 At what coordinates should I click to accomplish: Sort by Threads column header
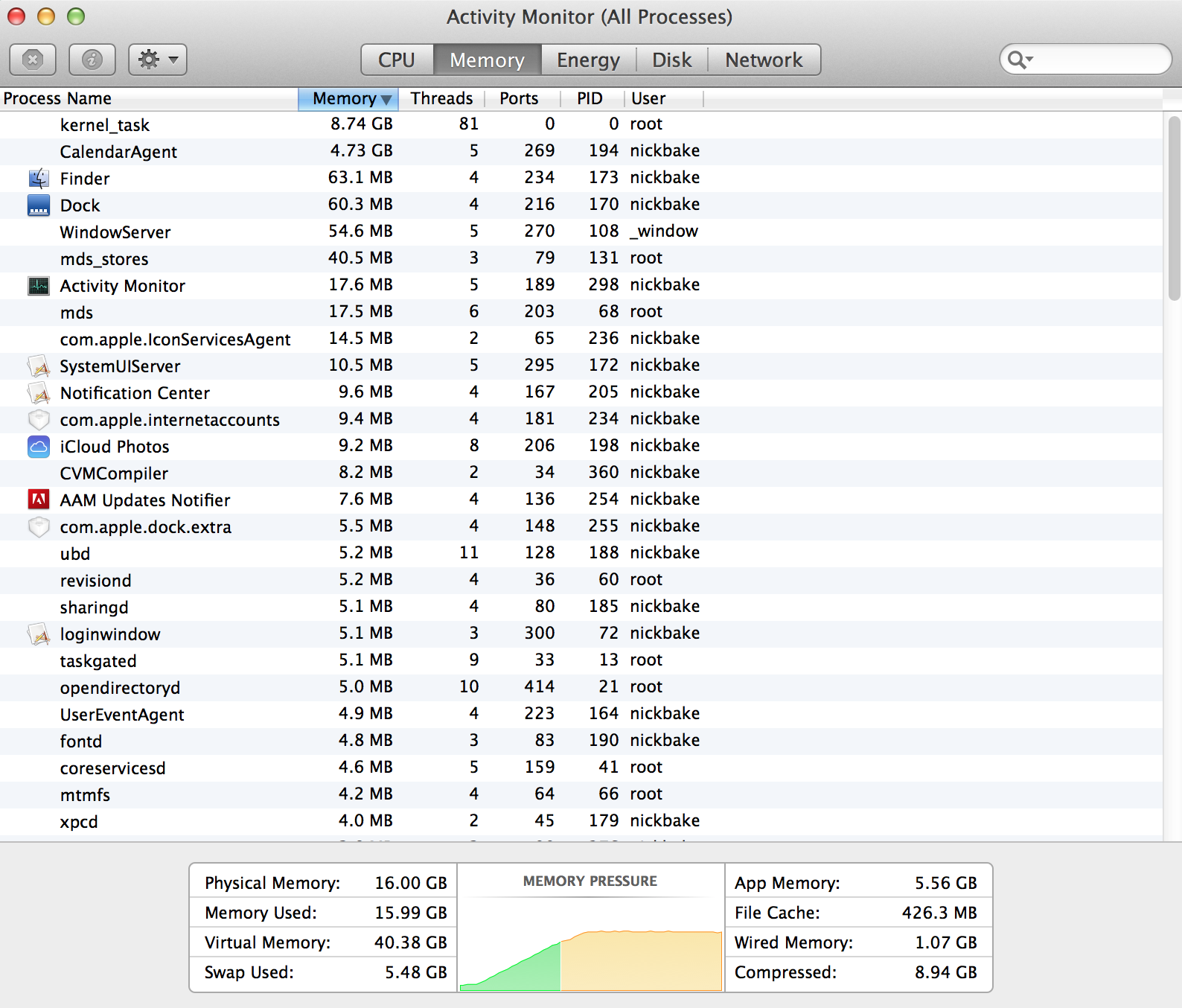[441, 99]
